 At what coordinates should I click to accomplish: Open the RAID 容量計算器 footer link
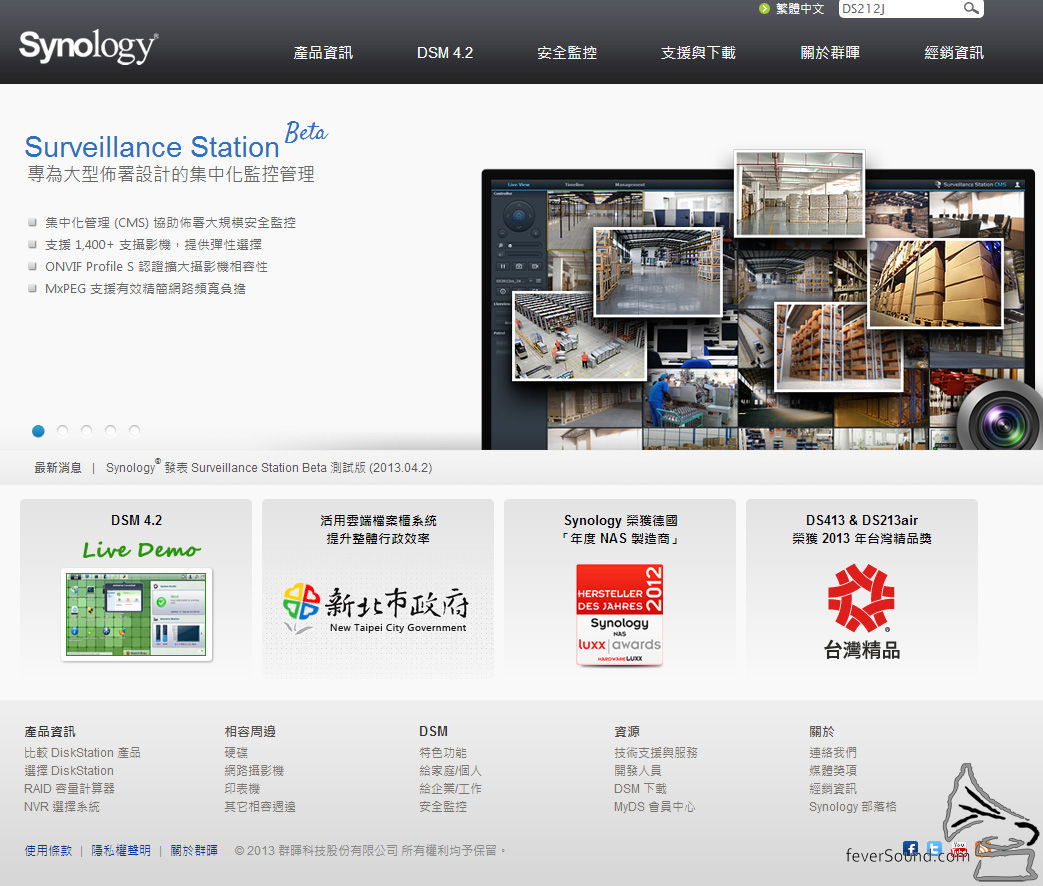(x=70, y=788)
